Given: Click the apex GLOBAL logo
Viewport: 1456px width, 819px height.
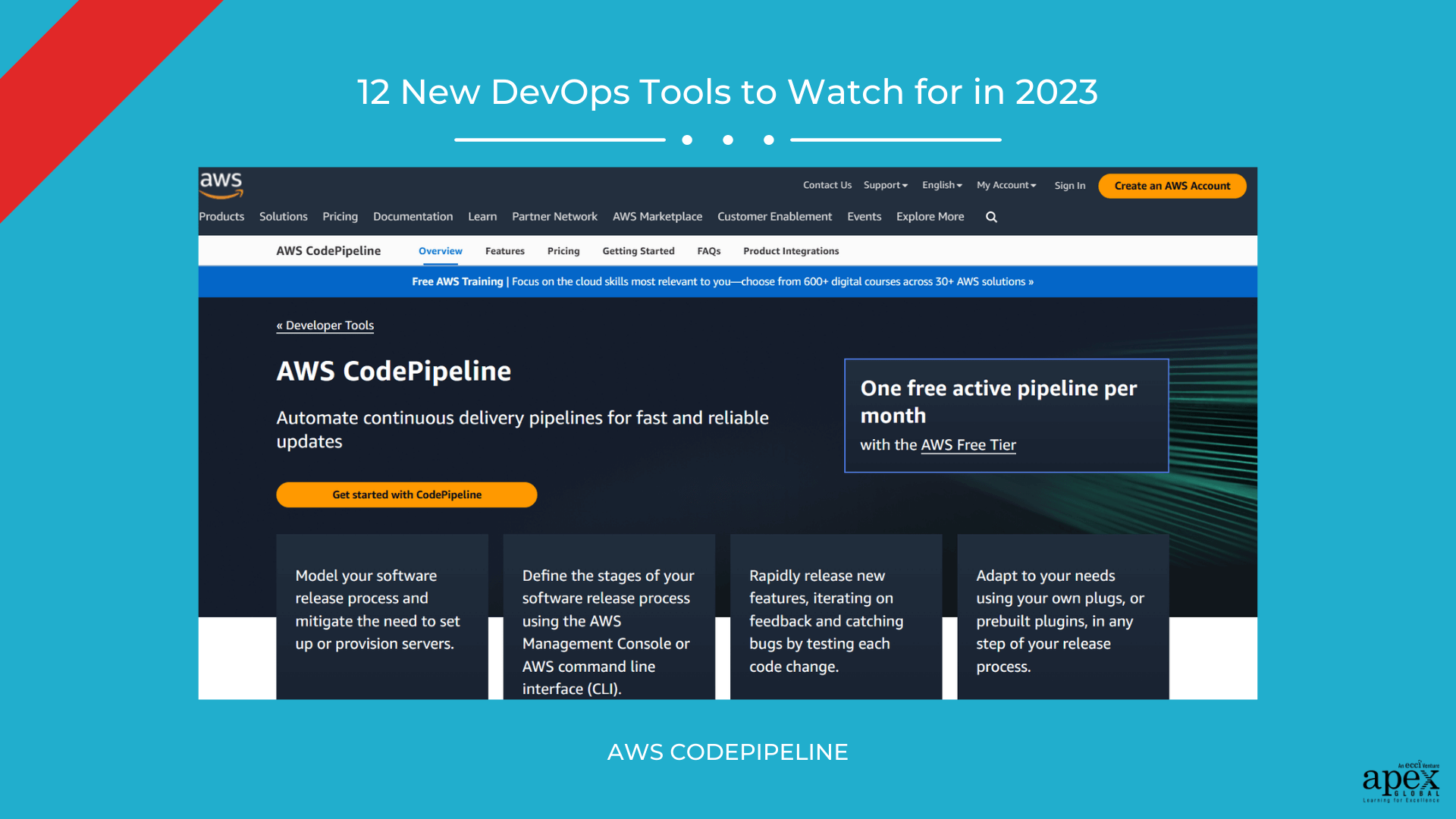Looking at the screenshot, I should click(1401, 783).
